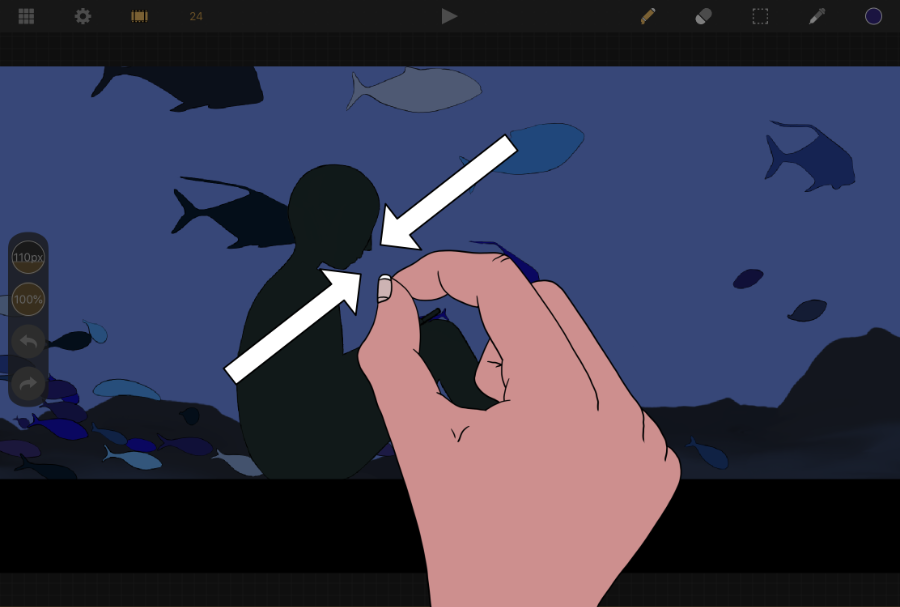The height and width of the screenshot is (607, 900).
Task: Select the eraser tool
Action: click(704, 16)
